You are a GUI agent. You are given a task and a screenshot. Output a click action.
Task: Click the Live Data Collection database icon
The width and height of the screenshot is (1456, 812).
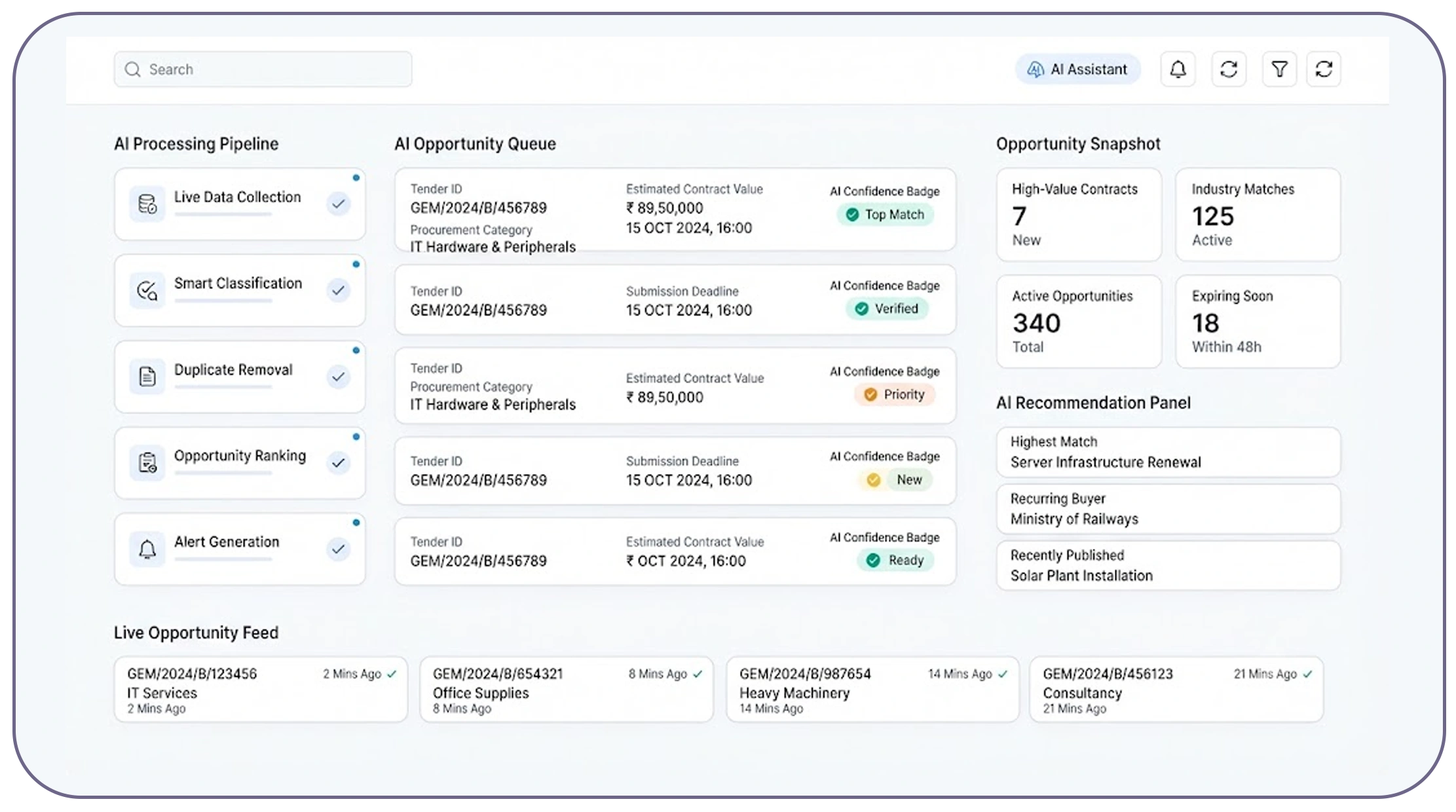[x=147, y=204]
